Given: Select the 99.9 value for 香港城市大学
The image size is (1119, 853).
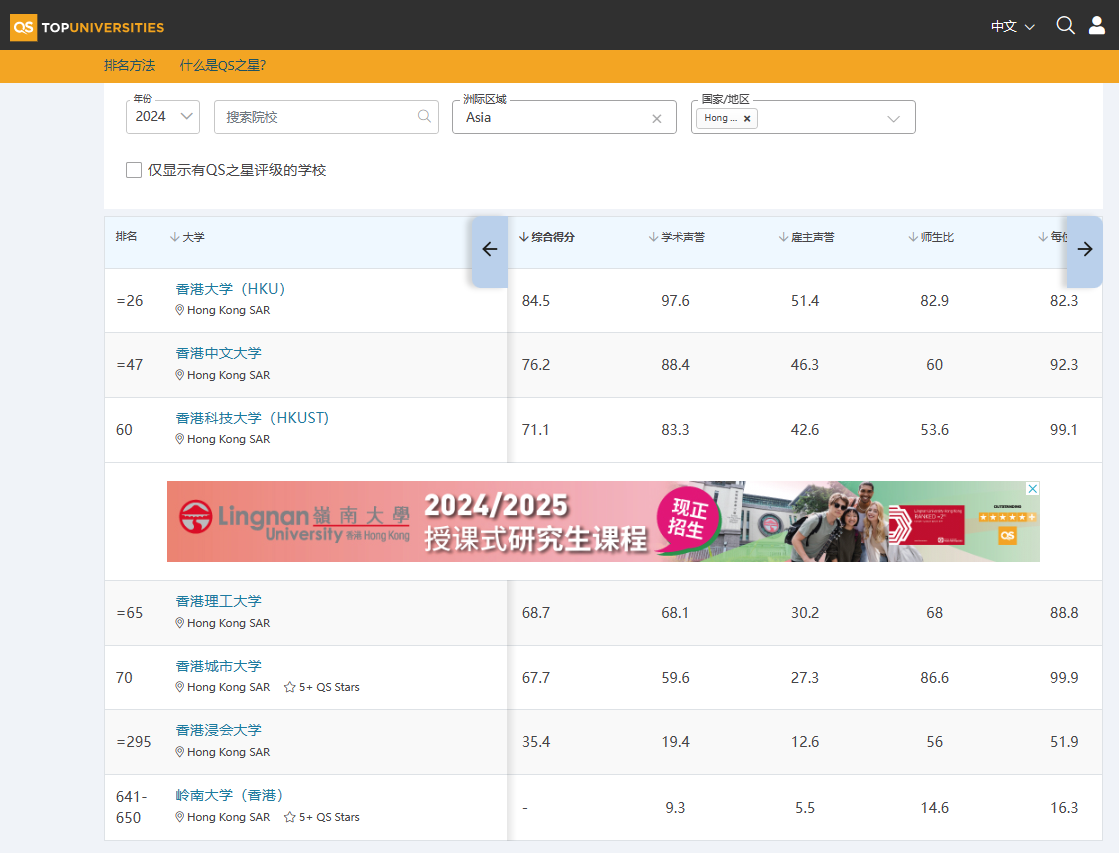Looking at the screenshot, I should tap(1063, 678).
